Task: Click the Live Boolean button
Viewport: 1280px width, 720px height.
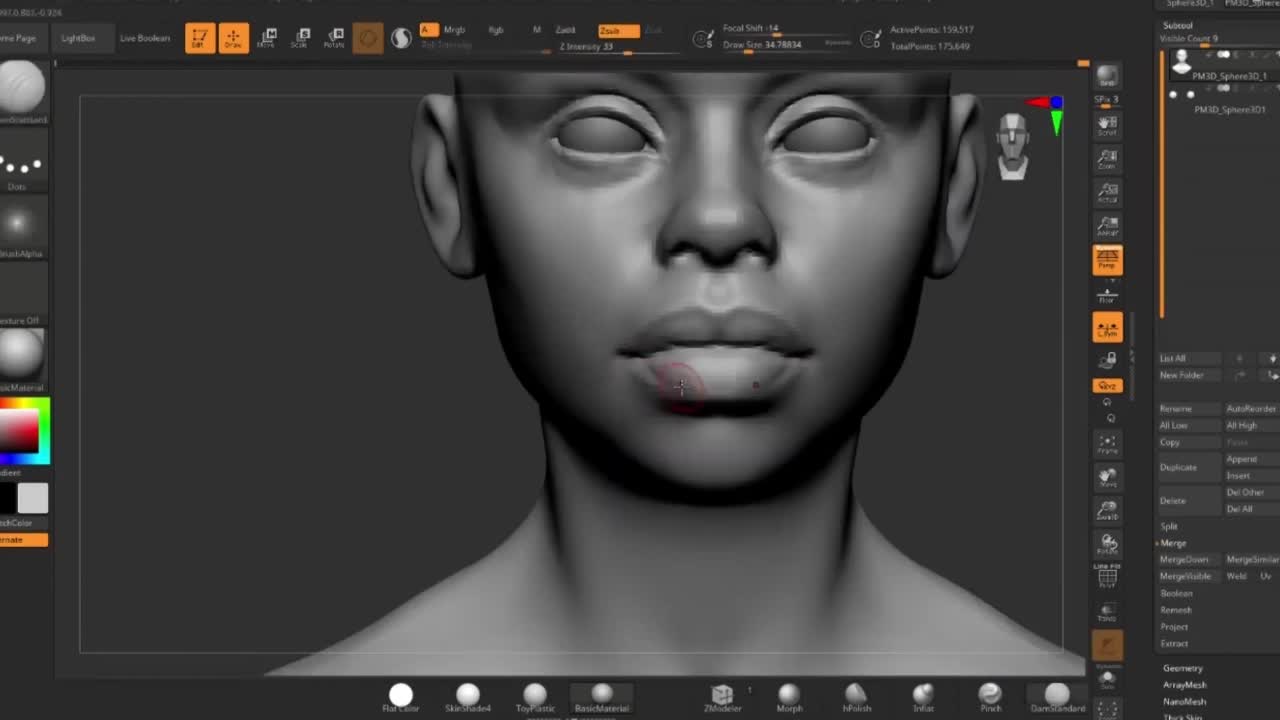Action: 145,38
